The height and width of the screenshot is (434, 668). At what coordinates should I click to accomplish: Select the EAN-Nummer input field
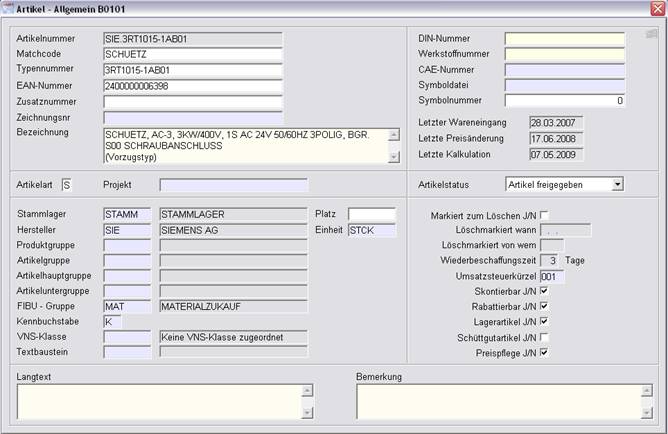pos(193,86)
